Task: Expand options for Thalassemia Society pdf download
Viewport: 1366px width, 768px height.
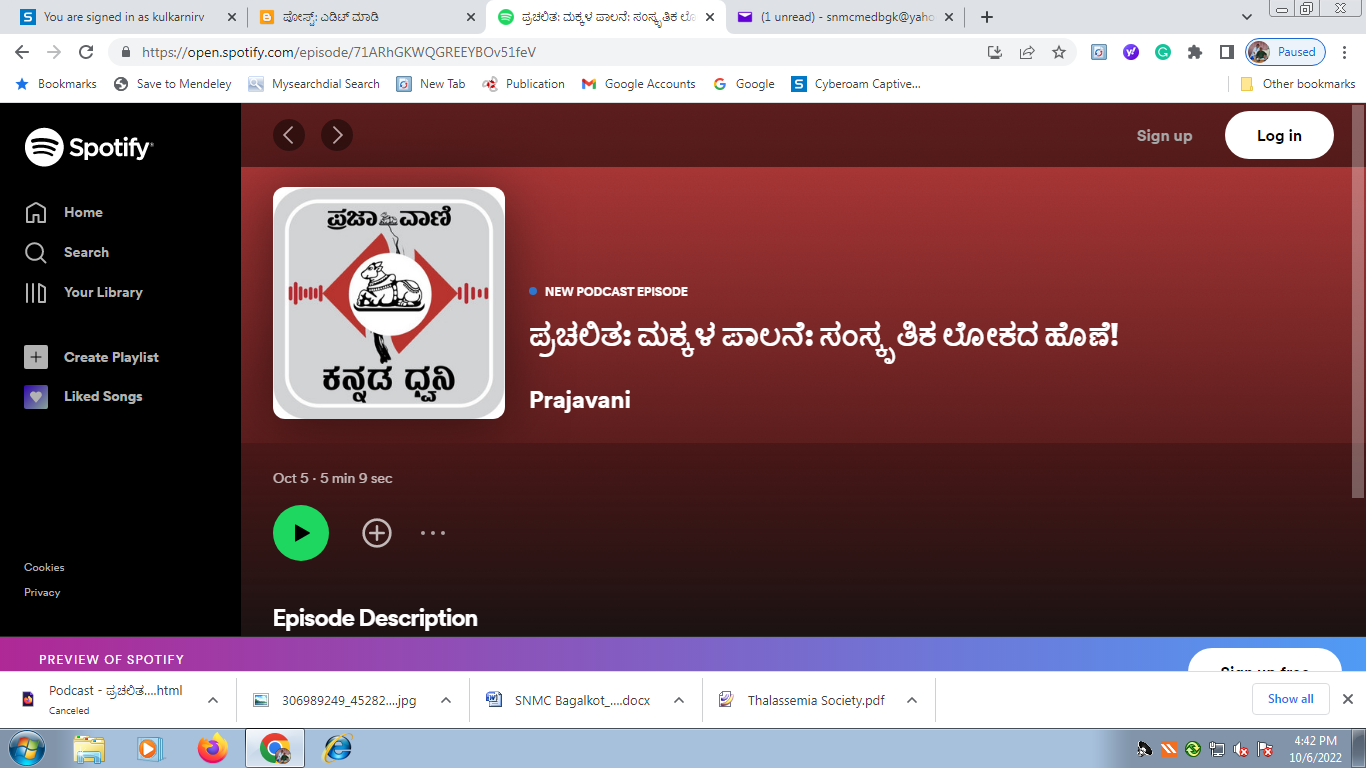Action: [912, 700]
